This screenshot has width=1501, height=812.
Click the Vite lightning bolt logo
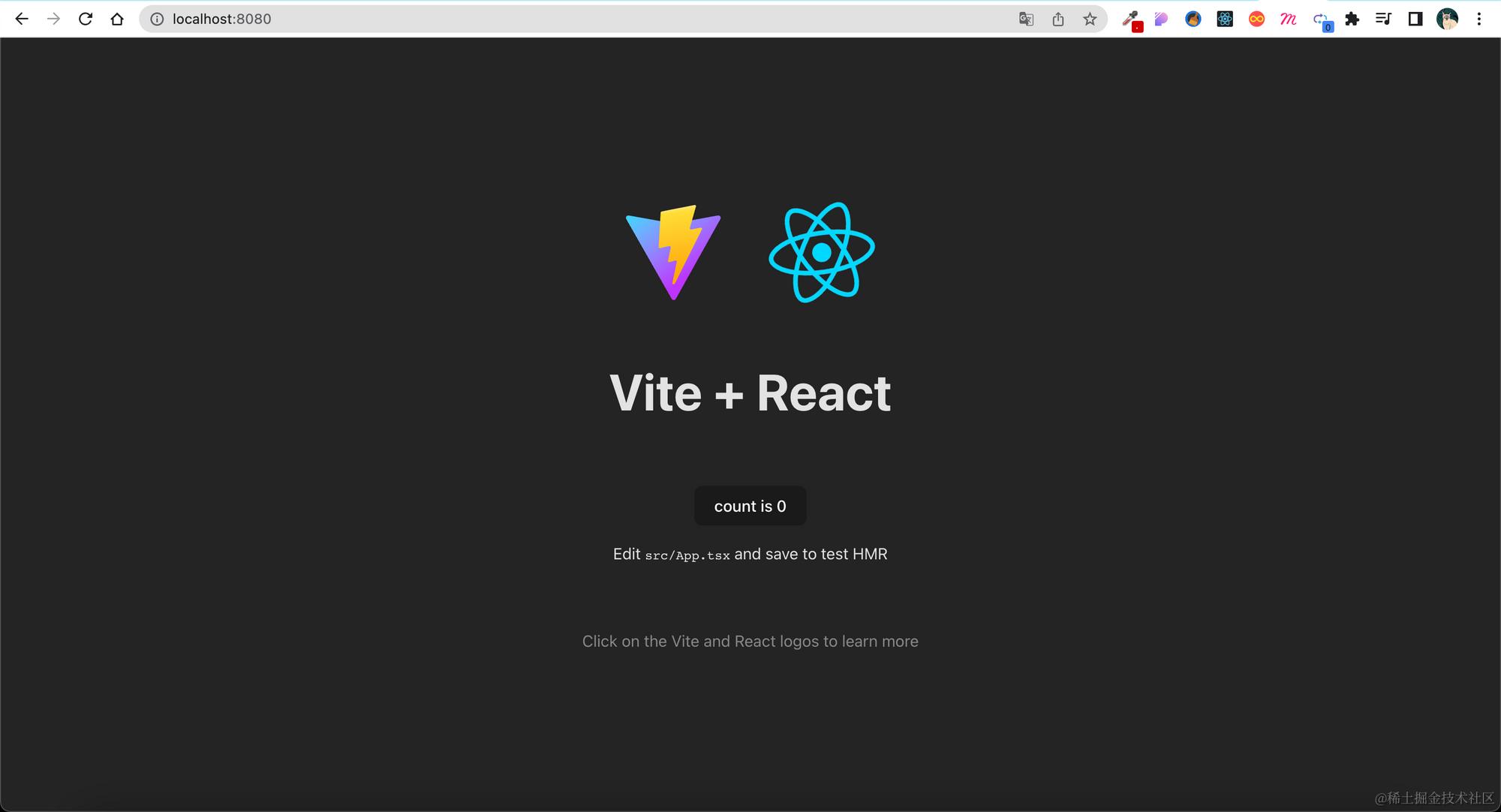coord(673,253)
